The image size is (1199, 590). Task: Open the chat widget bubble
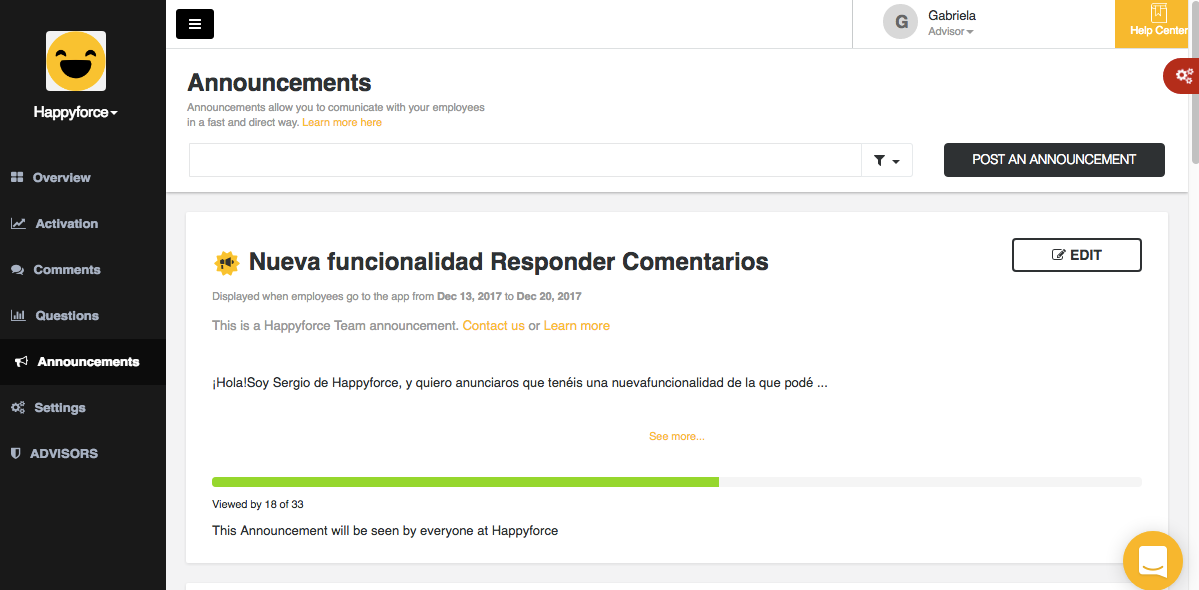(1152, 560)
